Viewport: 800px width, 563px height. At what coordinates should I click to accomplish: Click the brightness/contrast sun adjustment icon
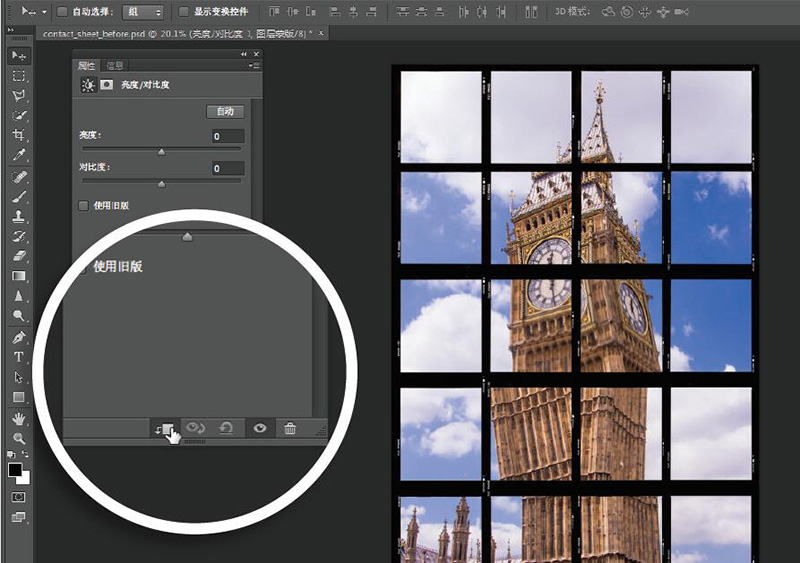(x=88, y=85)
